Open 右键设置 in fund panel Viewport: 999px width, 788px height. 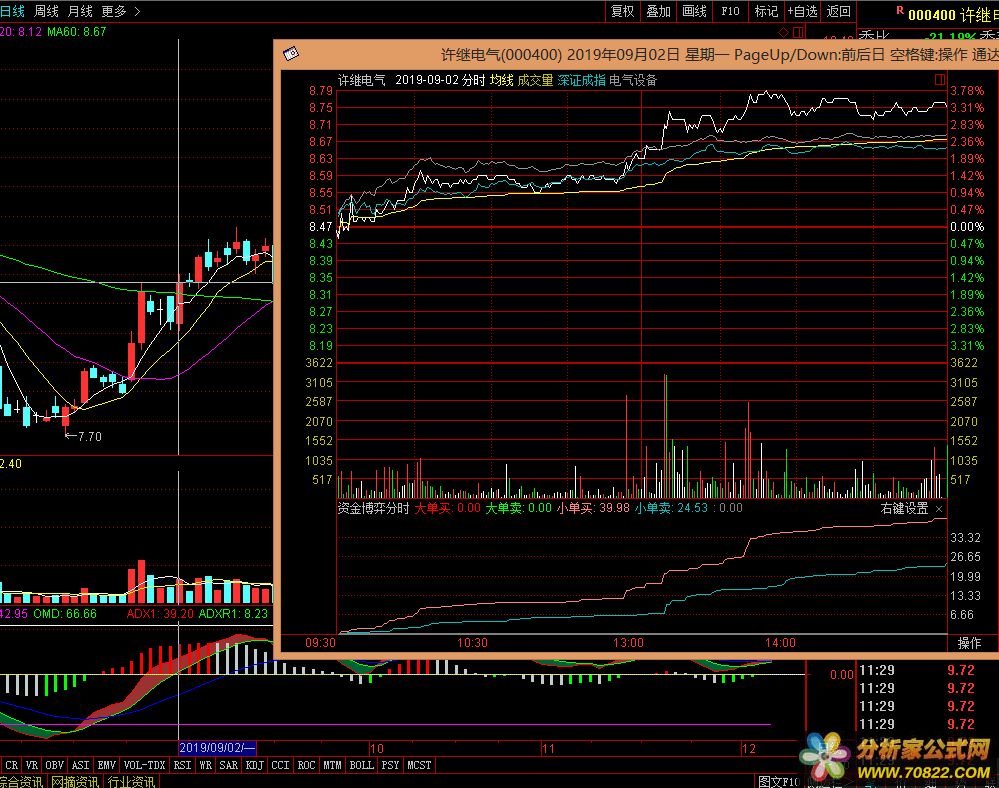(904, 508)
